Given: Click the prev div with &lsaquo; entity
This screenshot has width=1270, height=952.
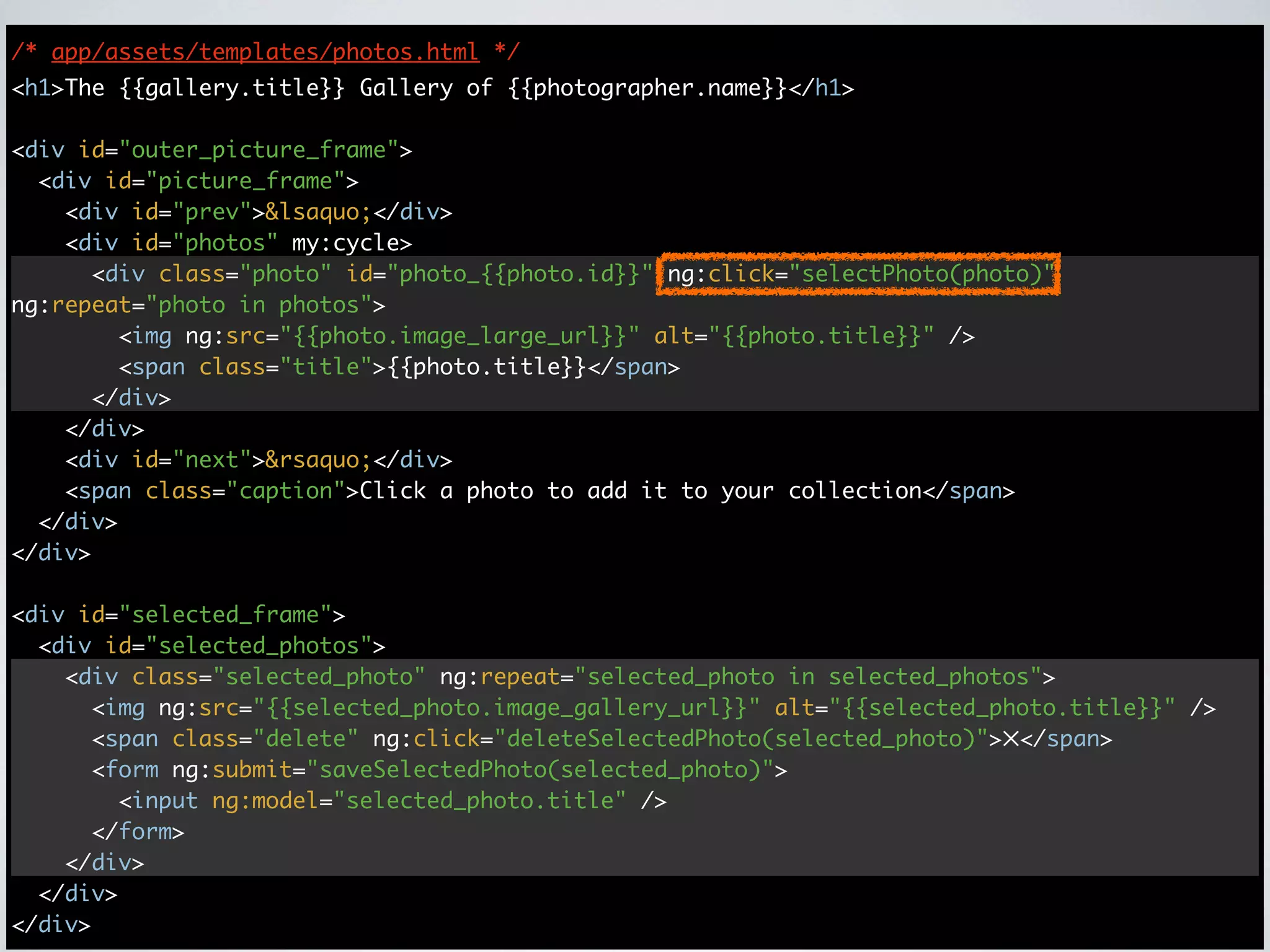Looking at the screenshot, I should [259, 212].
